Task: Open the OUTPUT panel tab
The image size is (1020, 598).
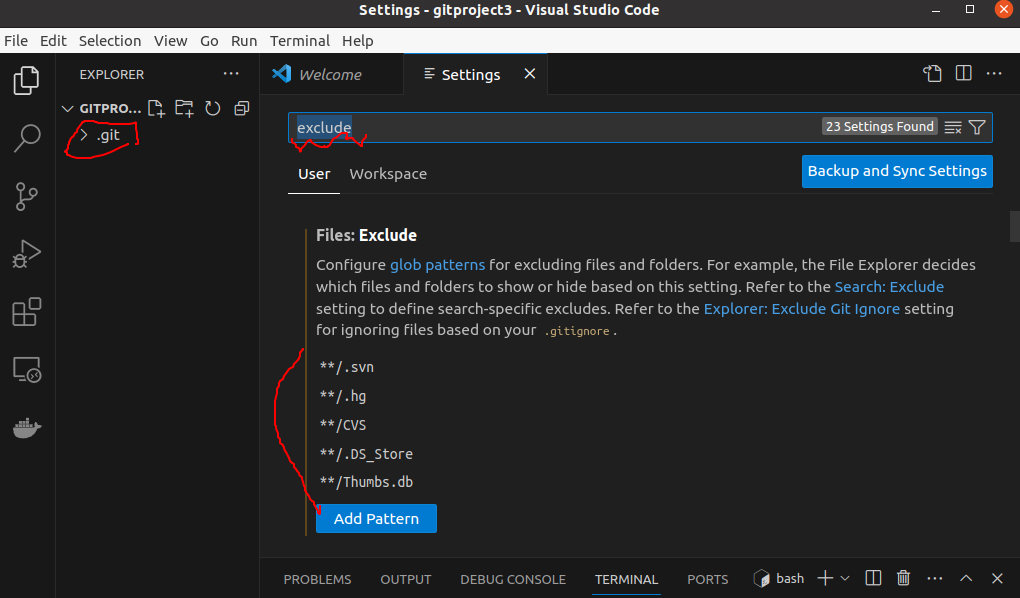Action: [406, 579]
